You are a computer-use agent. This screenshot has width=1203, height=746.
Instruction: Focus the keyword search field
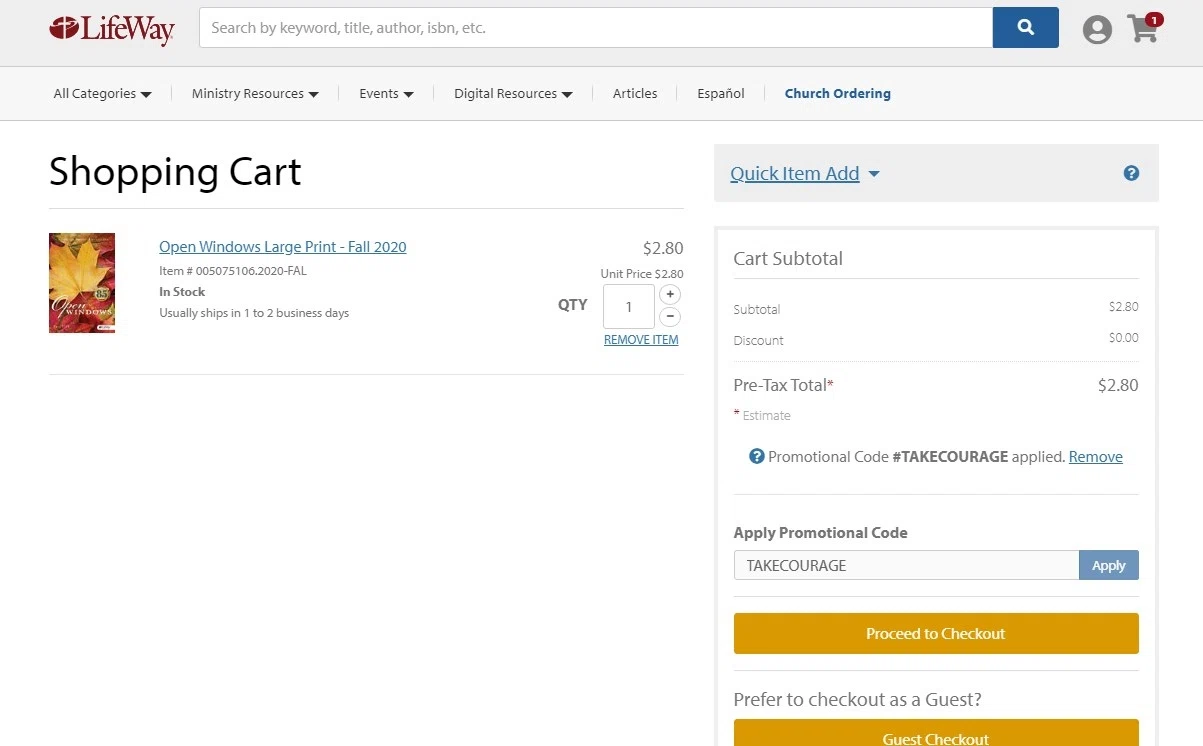click(596, 28)
